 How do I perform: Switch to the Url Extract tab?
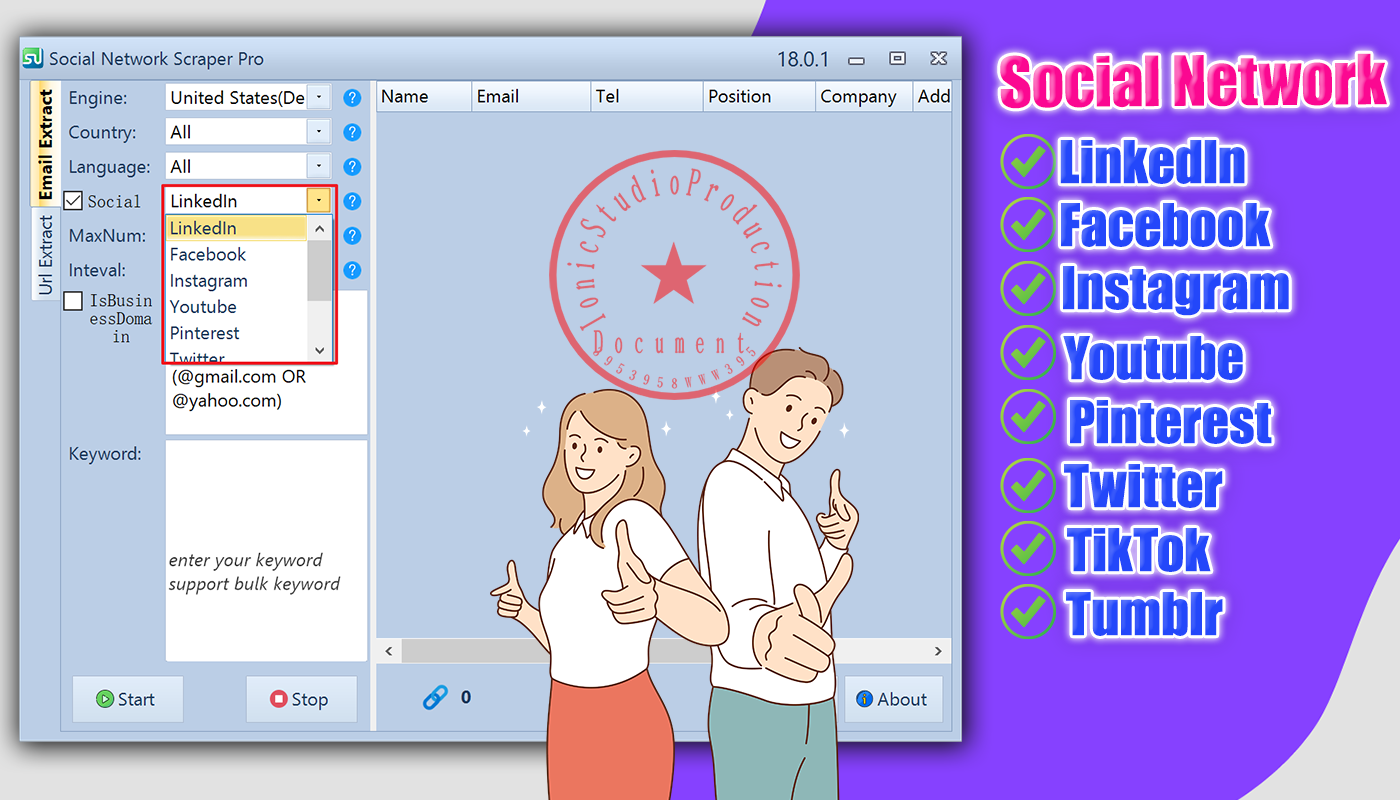click(45, 255)
